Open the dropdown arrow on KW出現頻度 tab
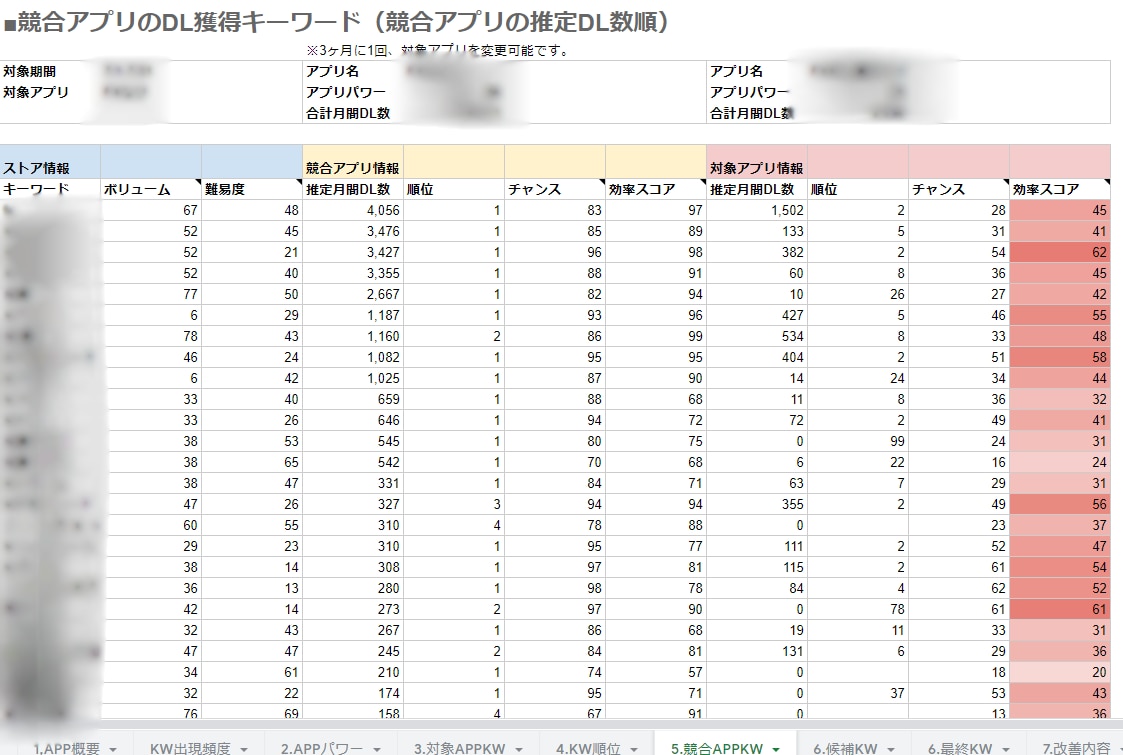Screen dimensions: 1123x755 tap(244, 749)
